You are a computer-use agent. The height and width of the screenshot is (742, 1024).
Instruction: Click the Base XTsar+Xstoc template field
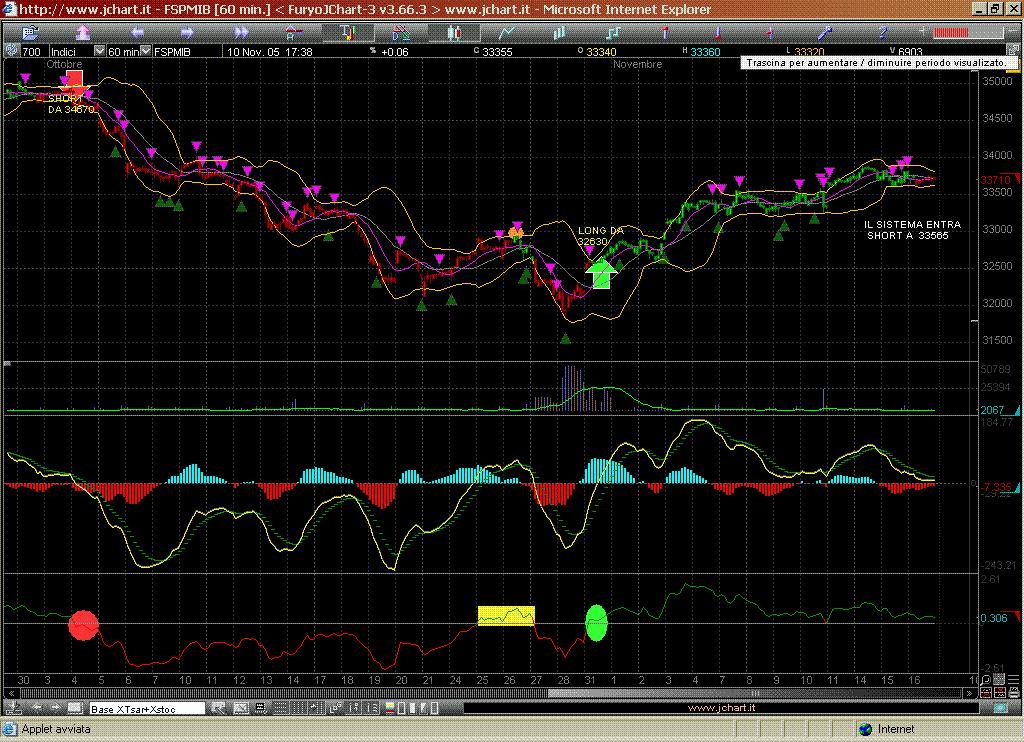[147, 709]
